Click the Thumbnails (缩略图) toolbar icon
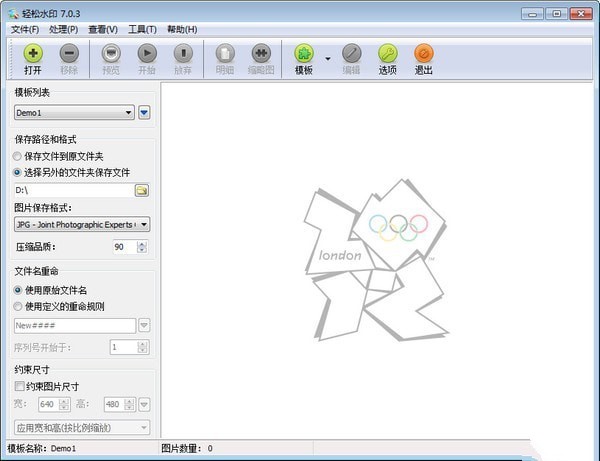Screen dimensions: 600x461 tap(261, 53)
